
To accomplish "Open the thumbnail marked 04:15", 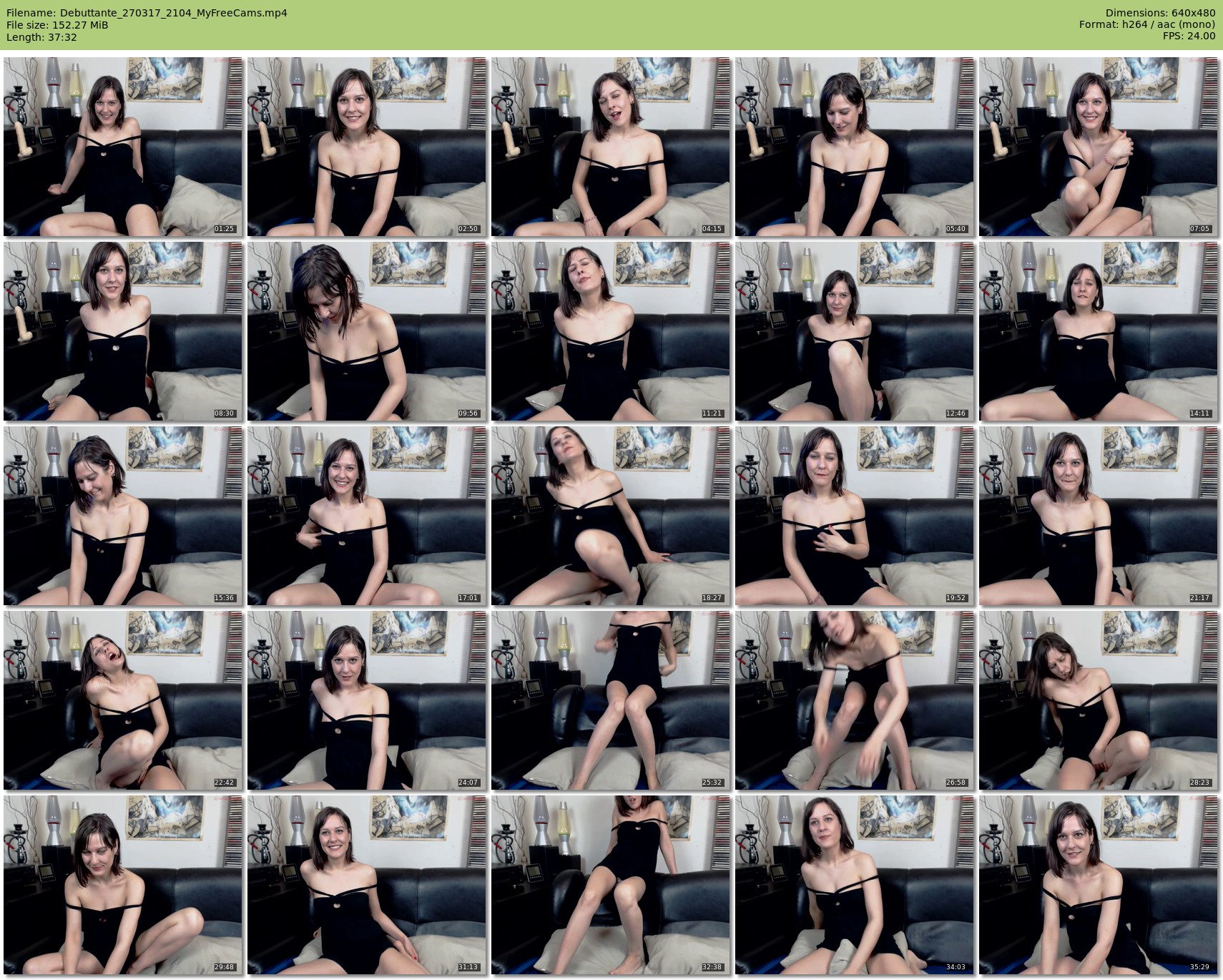I will 611,147.
